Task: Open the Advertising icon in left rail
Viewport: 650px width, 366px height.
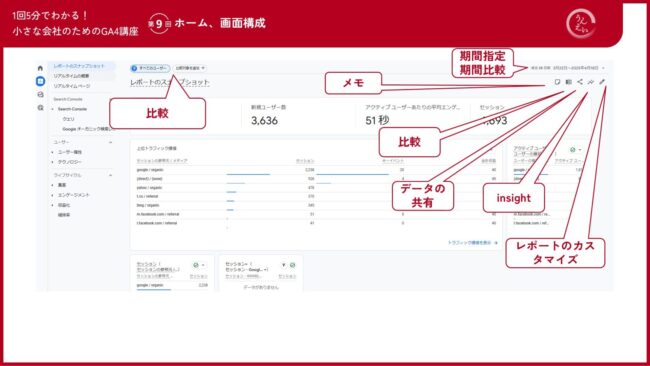Action: (40, 108)
